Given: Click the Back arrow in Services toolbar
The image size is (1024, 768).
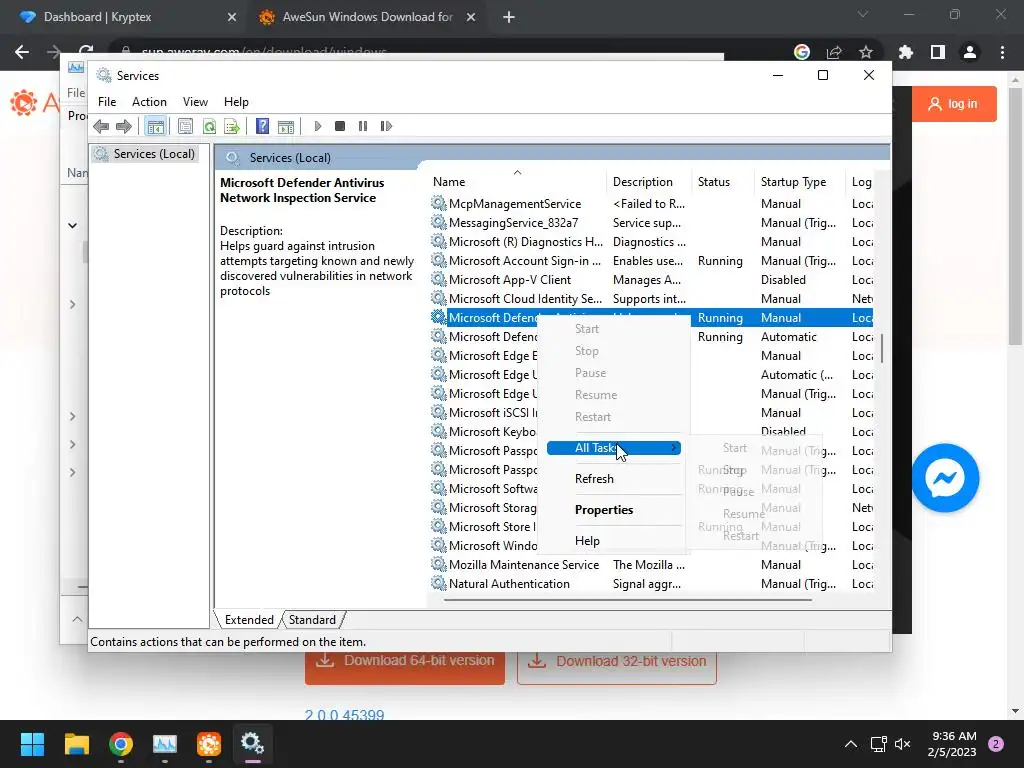Looking at the screenshot, I should tap(101, 126).
